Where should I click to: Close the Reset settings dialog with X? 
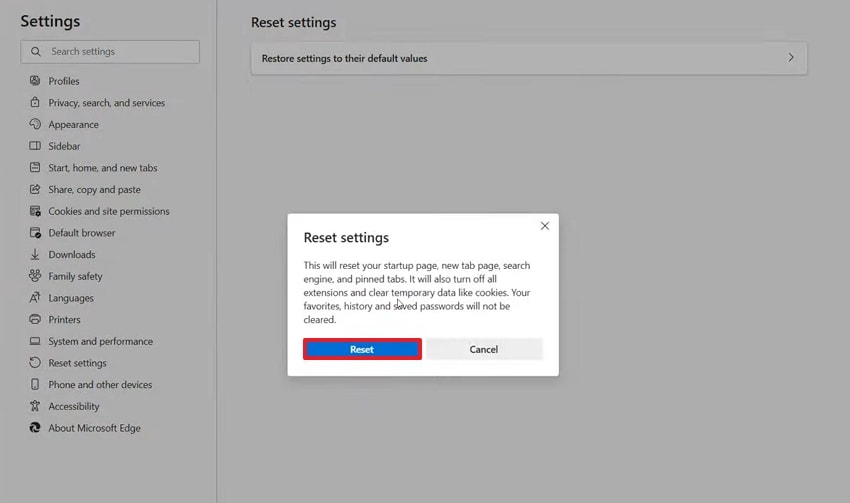tap(545, 226)
